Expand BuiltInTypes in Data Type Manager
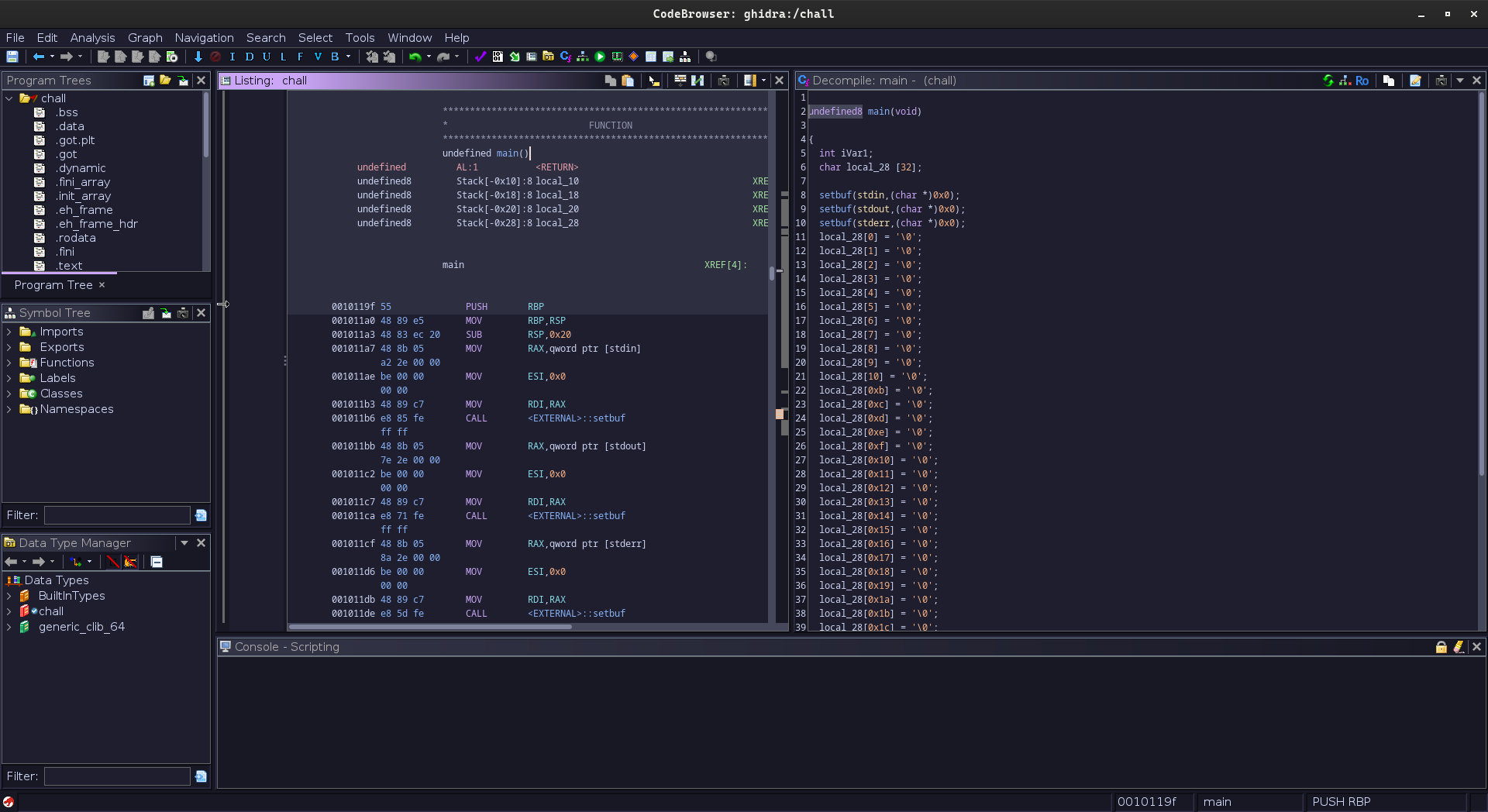The width and height of the screenshot is (1488, 812). pos(9,596)
